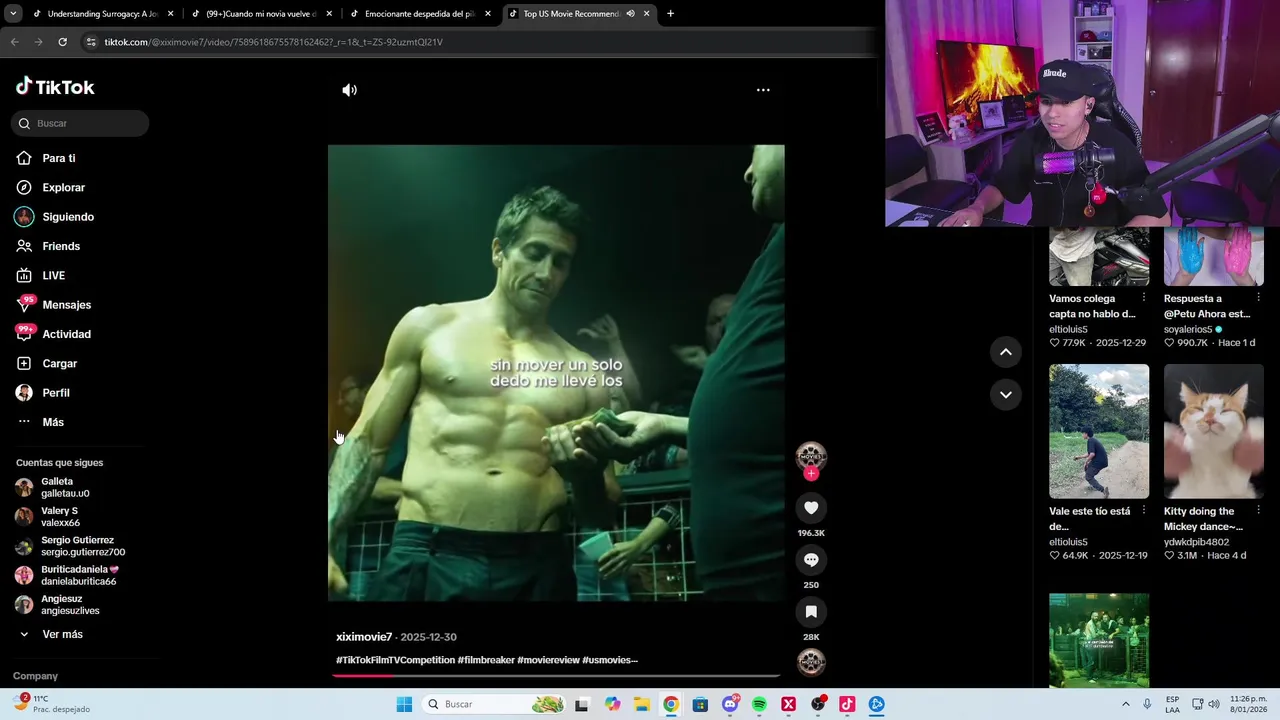
Task: Open Microsoft Store from taskbar
Action: (700, 704)
